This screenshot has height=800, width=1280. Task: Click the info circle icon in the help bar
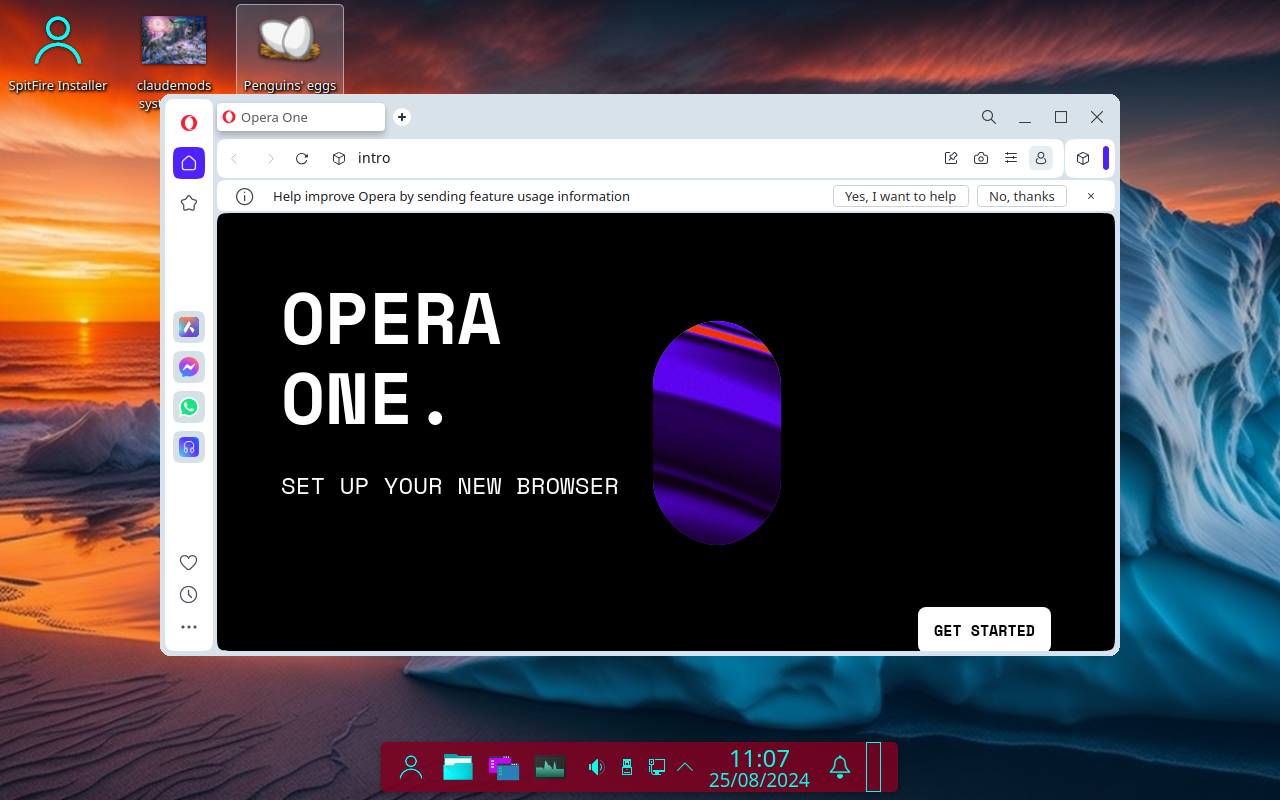(x=244, y=197)
